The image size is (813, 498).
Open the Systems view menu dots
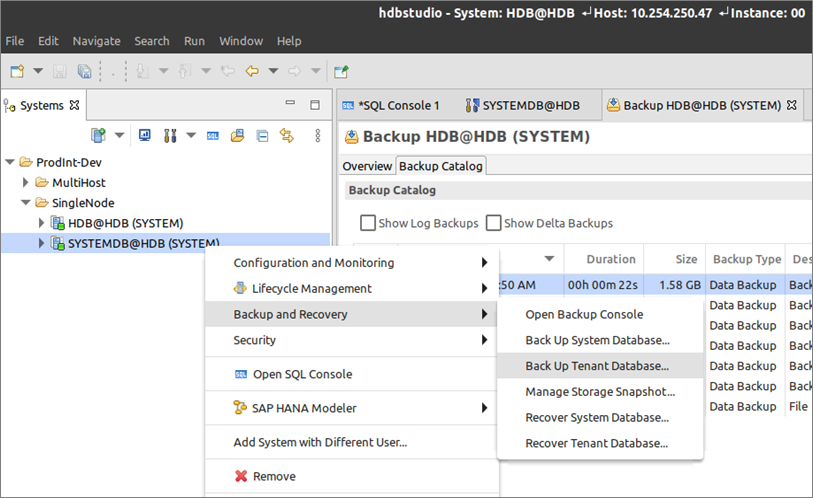pos(317,135)
